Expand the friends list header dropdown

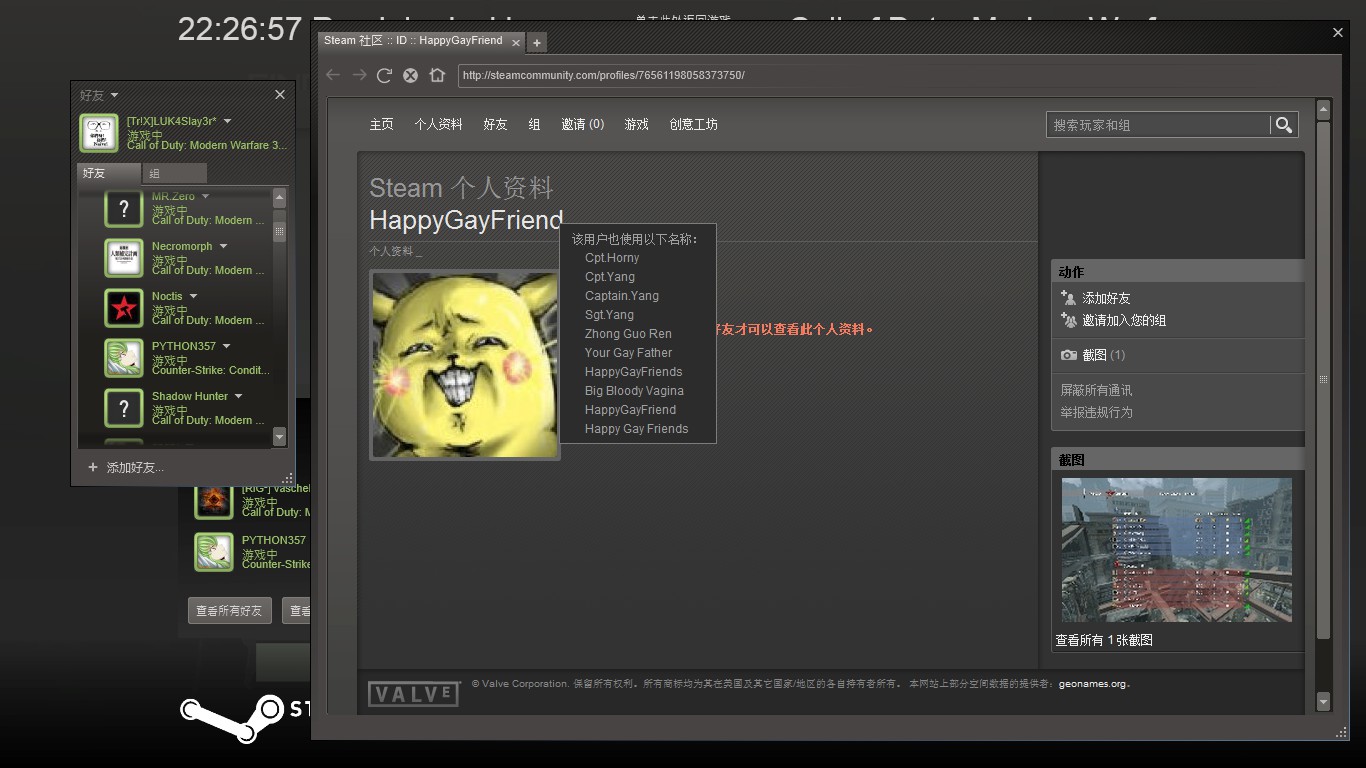(114, 95)
